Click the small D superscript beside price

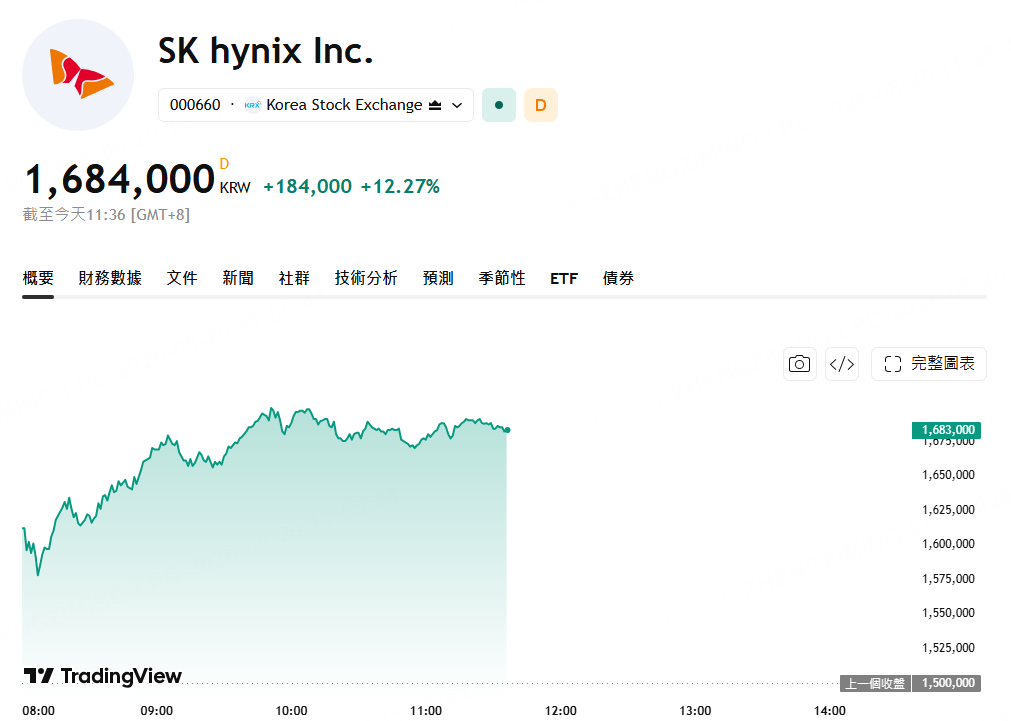coord(224,164)
